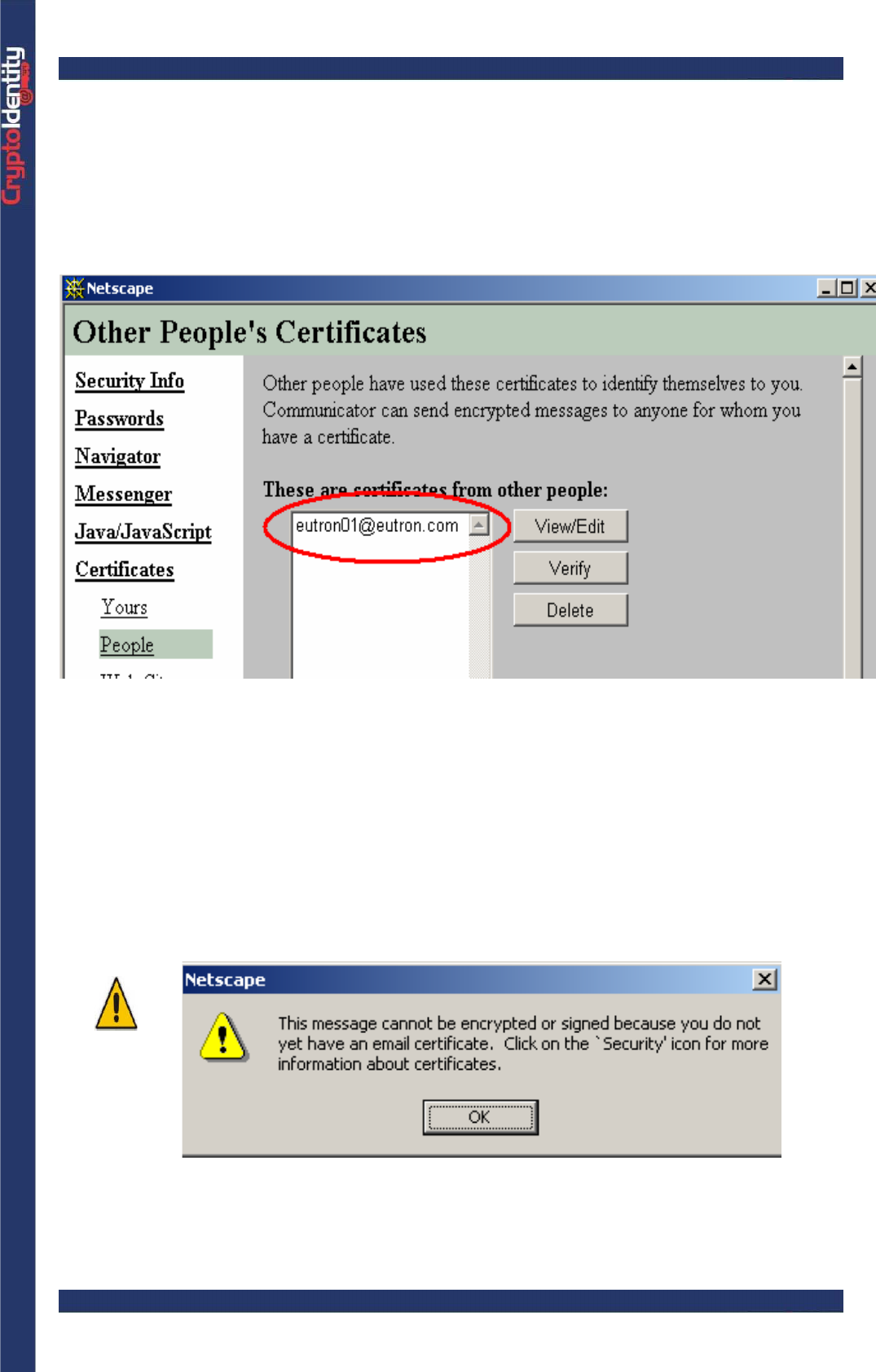Click the Verify certificate button
876x1372 pixels.
pyautogui.click(x=570, y=569)
